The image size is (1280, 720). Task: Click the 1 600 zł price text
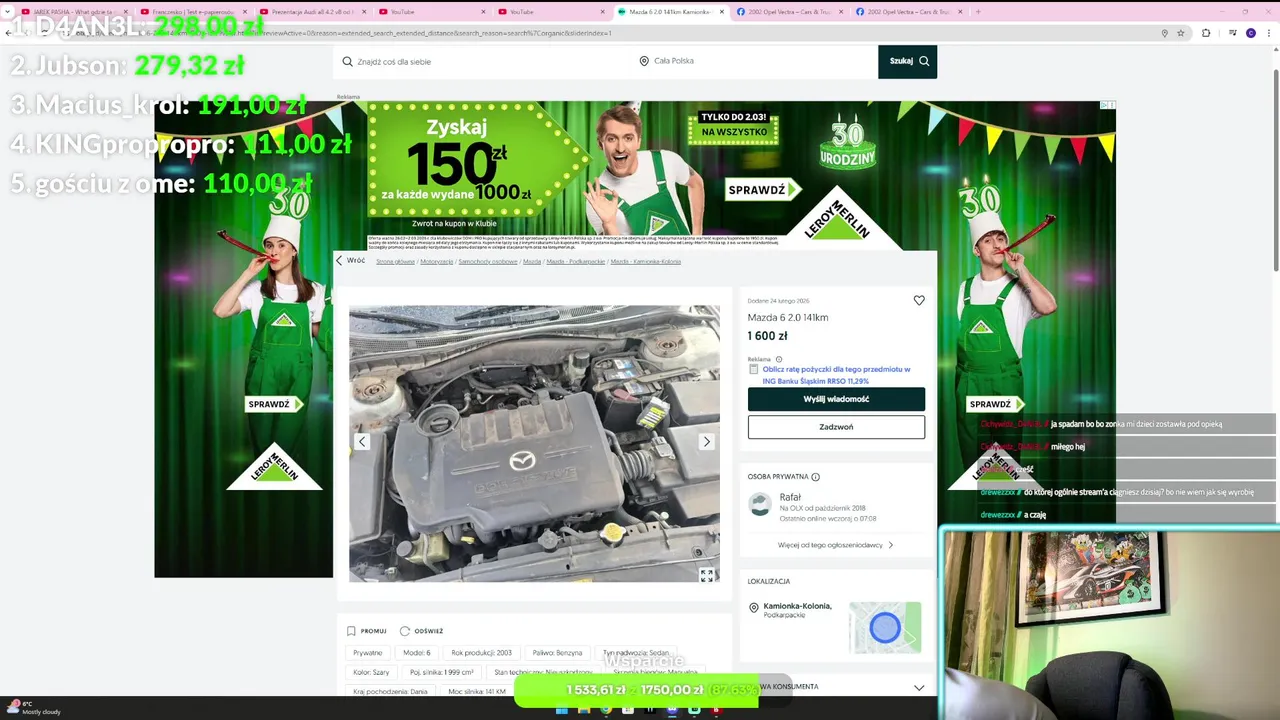pyautogui.click(x=768, y=336)
